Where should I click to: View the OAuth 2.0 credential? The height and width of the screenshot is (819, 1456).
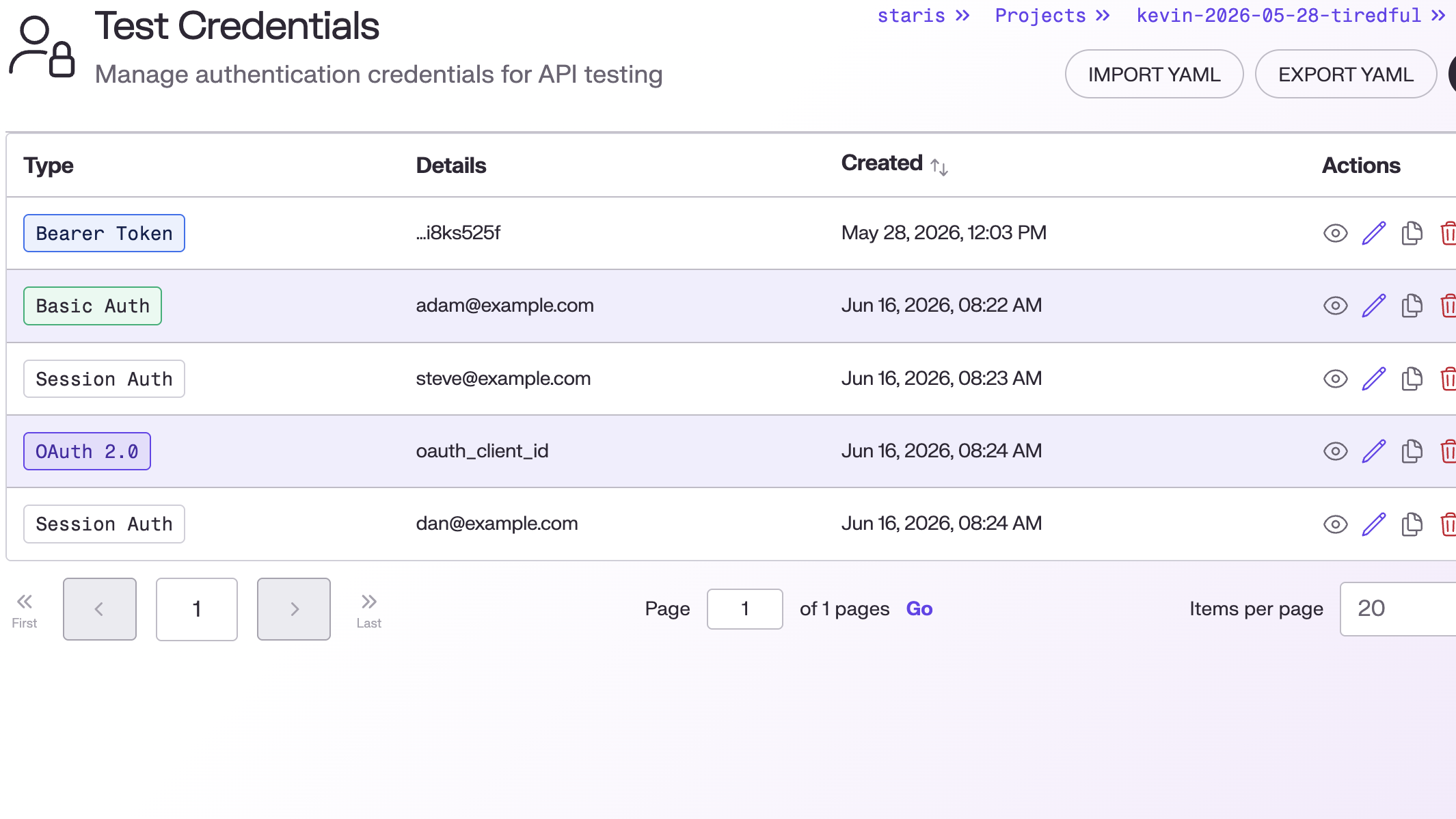point(1335,451)
